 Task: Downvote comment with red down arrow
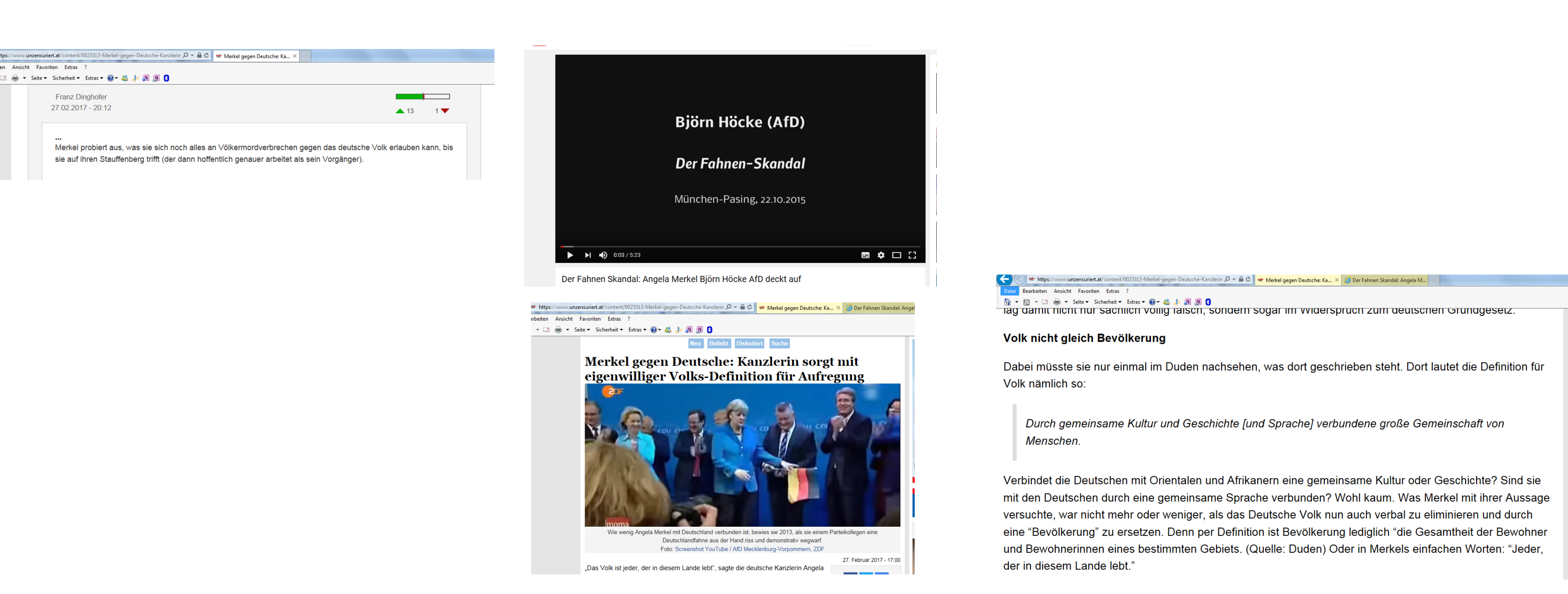coord(445,111)
